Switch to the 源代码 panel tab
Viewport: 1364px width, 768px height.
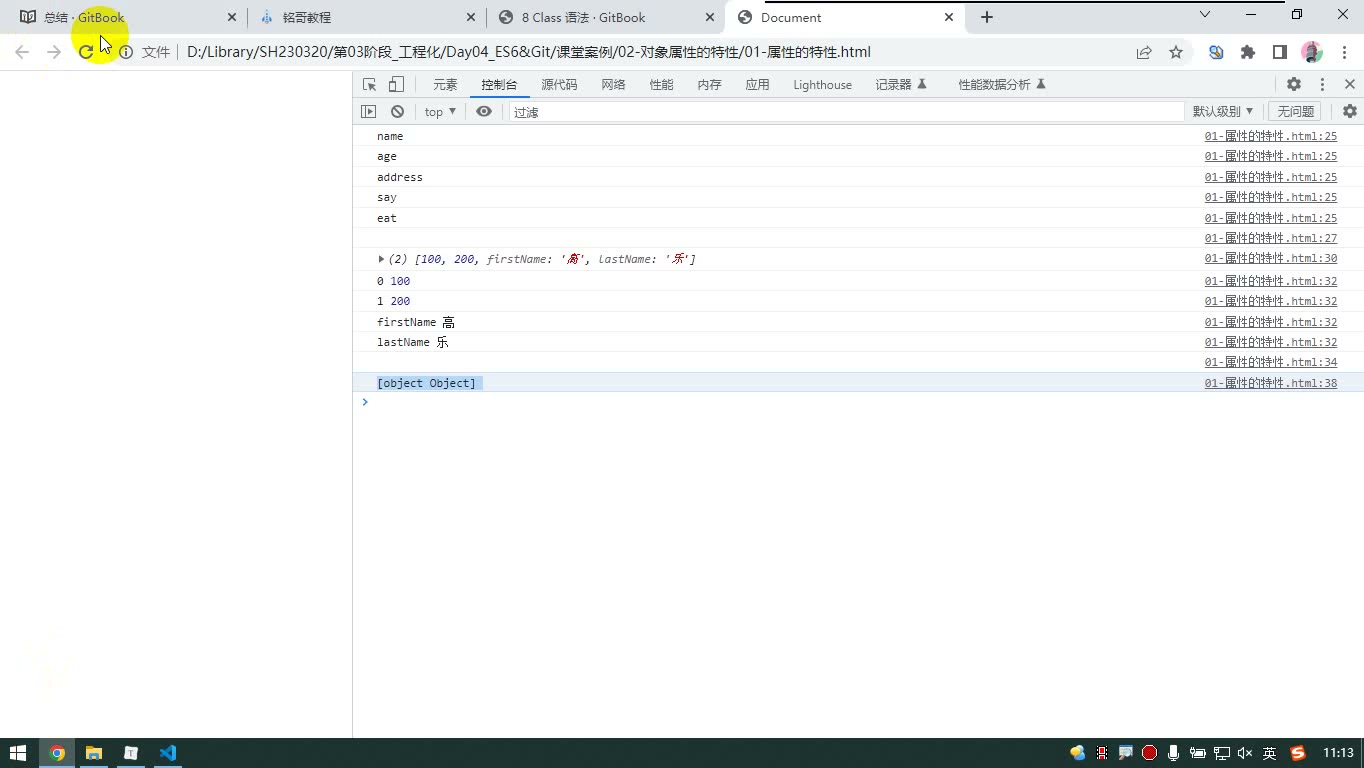559,85
